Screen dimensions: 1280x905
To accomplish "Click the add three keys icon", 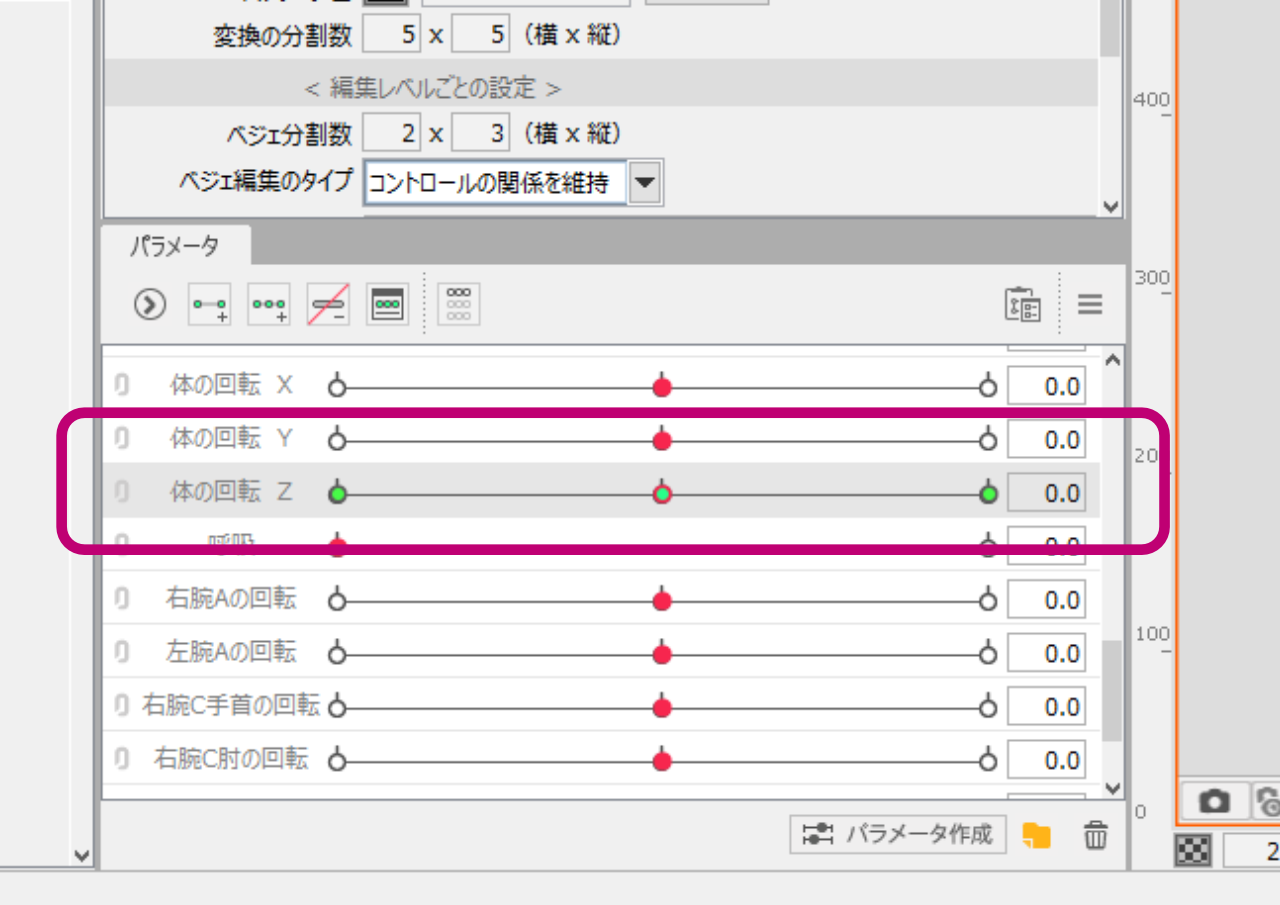I will (x=269, y=305).
